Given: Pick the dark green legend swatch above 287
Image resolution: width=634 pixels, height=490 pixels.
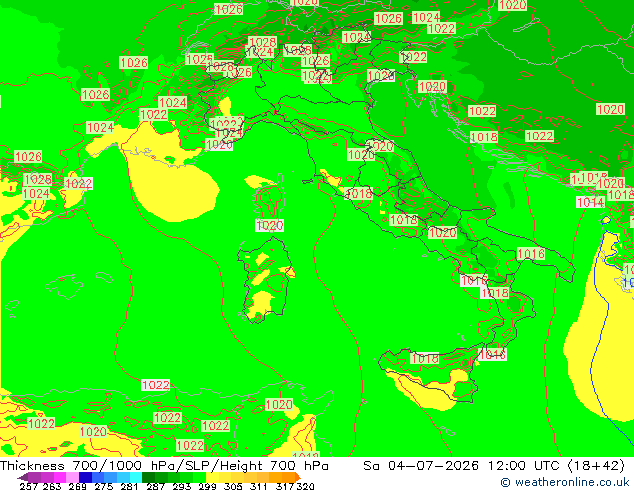Looking at the screenshot, I should click(148, 477).
